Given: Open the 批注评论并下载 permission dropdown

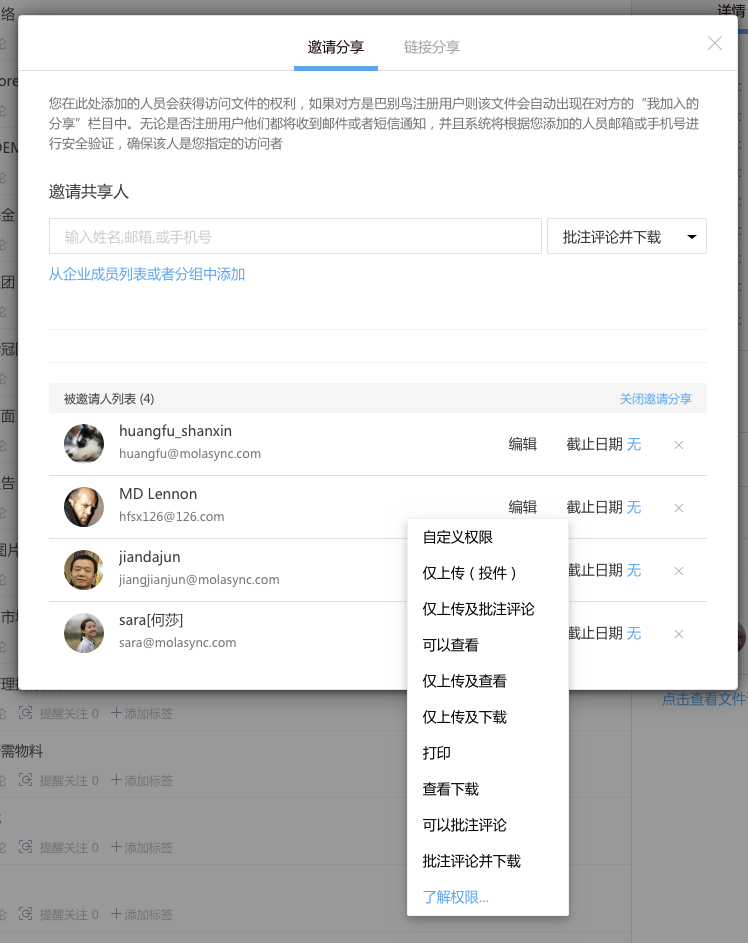Looking at the screenshot, I should tap(627, 236).
